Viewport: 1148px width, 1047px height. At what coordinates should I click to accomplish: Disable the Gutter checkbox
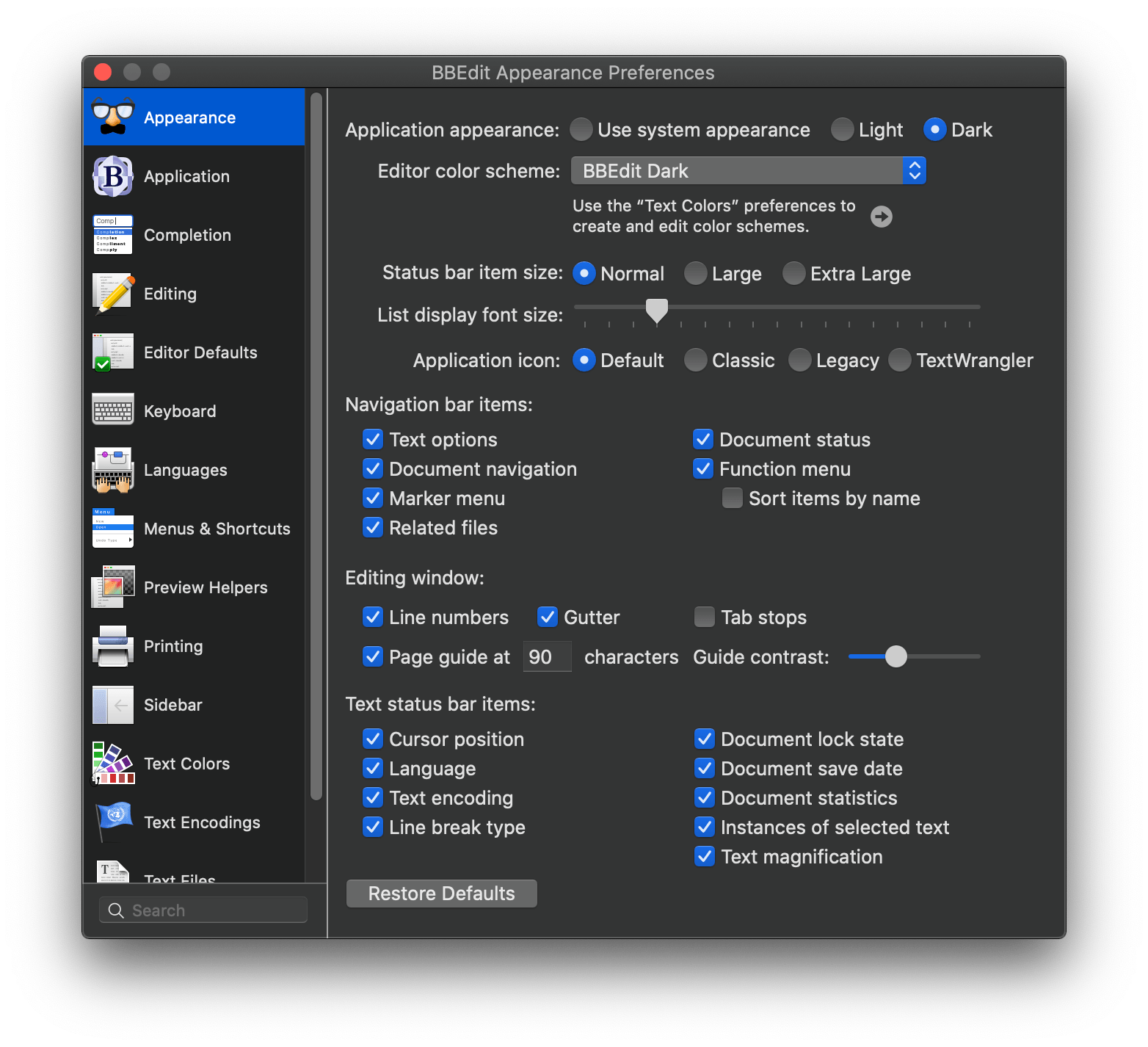pos(548,617)
